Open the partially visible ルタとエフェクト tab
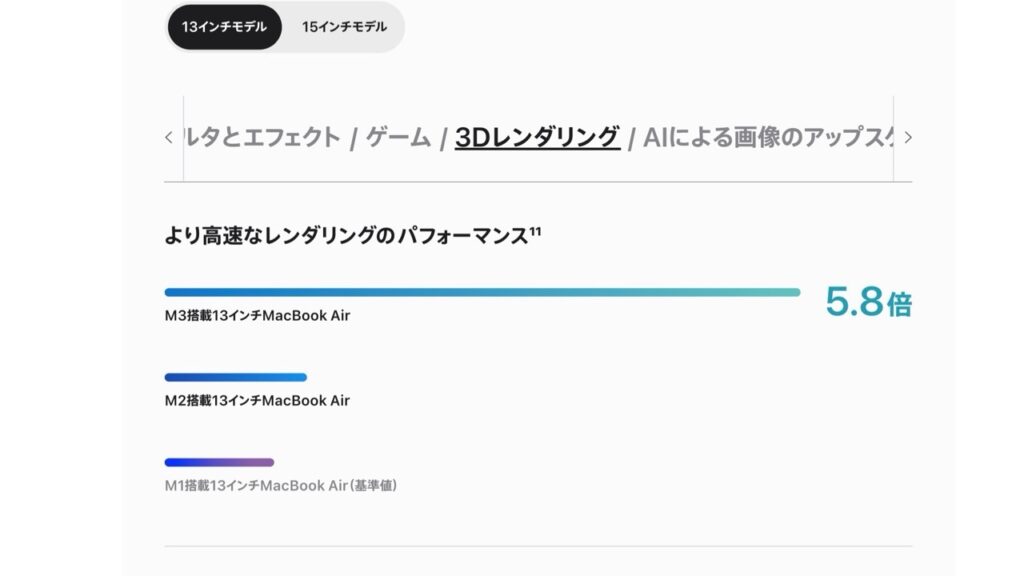This screenshot has width=1024, height=576. pyautogui.click(x=264, y=138)
